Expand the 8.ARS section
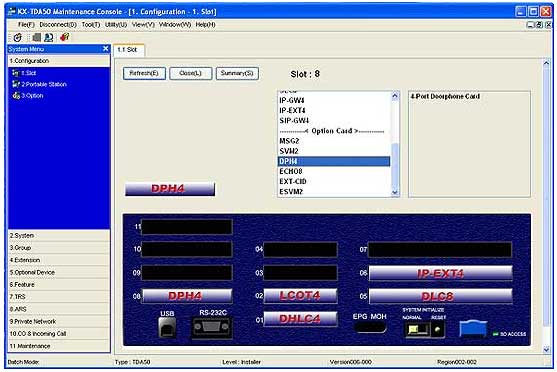Screen dimensions: 557x372 [59, 309]
